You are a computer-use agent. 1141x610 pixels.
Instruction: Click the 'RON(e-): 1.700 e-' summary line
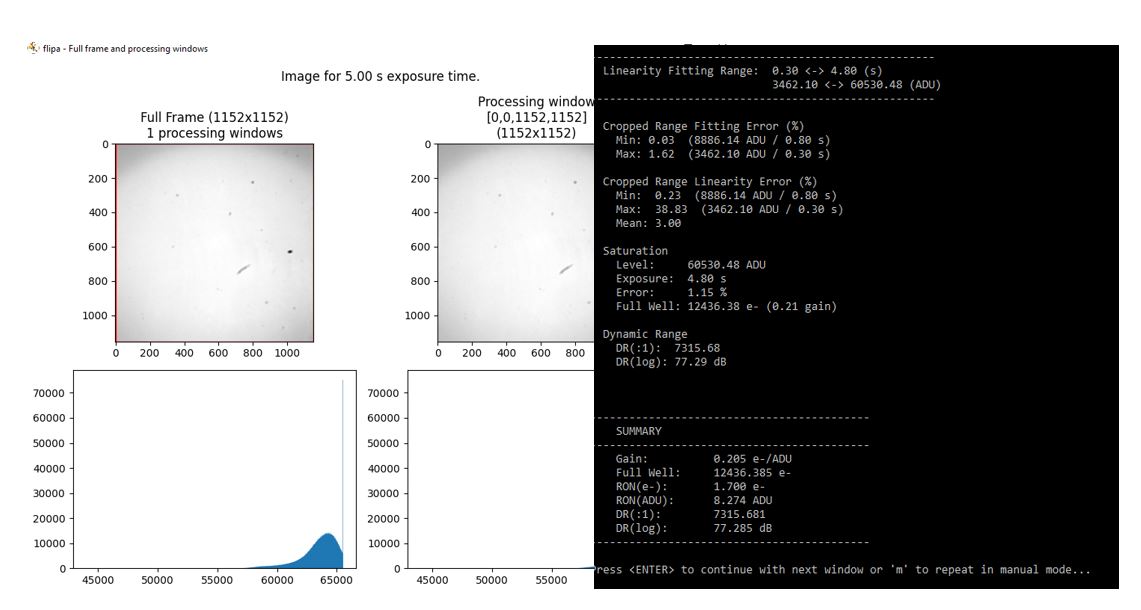690,486
